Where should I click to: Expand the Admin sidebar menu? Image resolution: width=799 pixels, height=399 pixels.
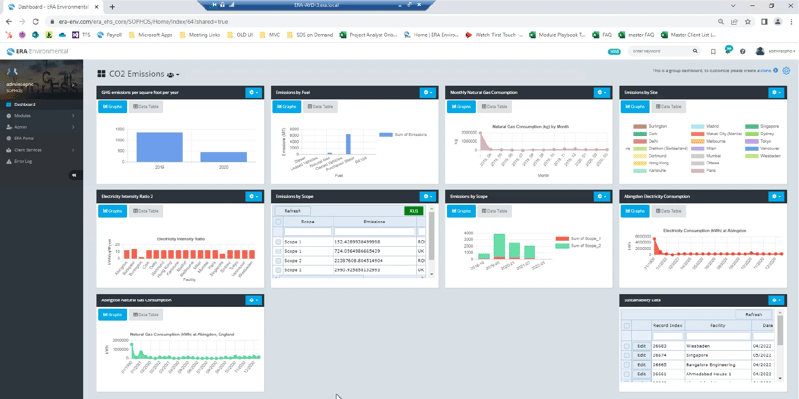(x=41, y=127)
